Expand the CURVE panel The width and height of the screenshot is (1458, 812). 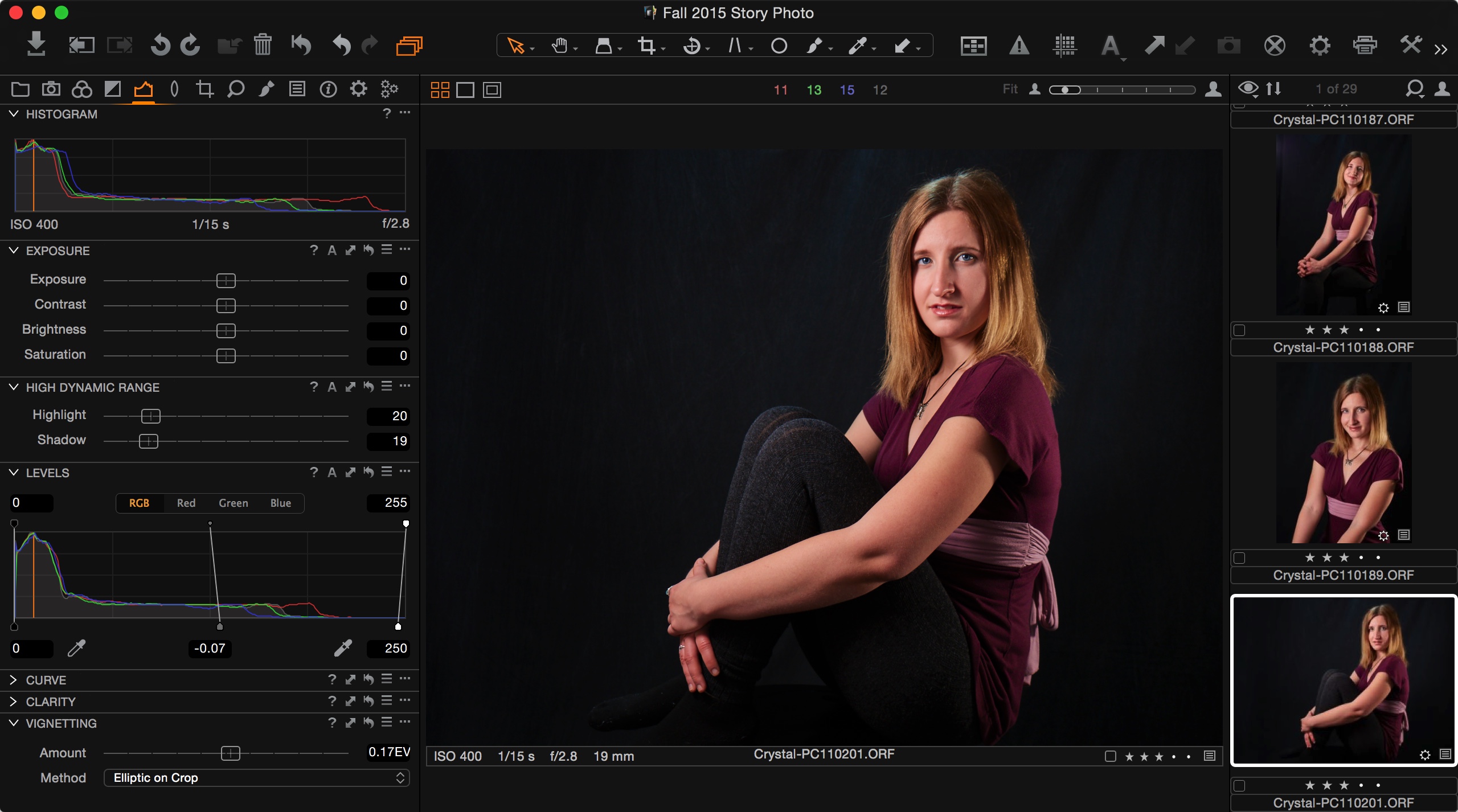click(14, 680)
